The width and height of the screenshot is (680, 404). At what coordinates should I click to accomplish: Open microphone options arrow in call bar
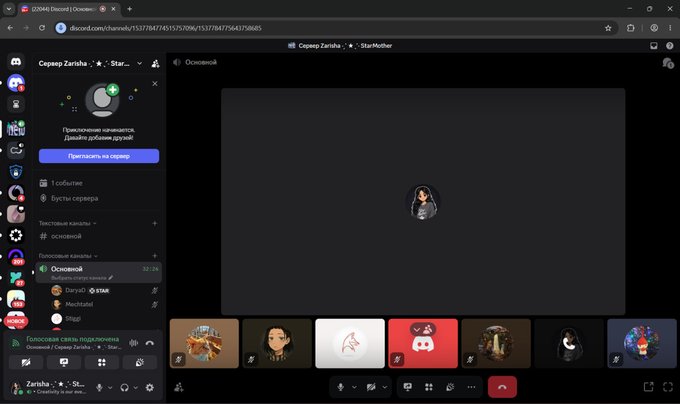(x=354, y=387)
